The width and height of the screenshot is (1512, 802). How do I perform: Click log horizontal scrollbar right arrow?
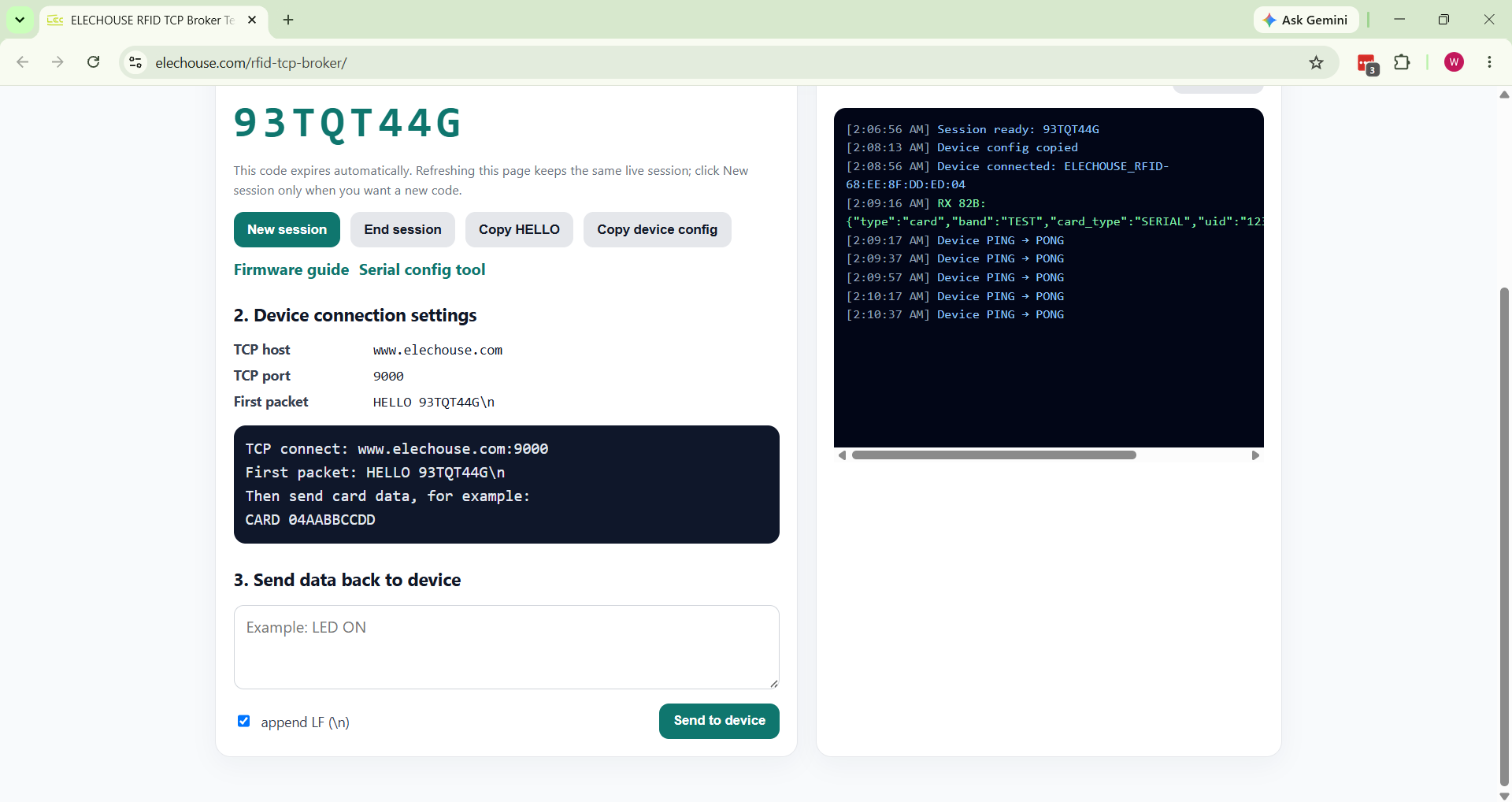pos(1255,455)
